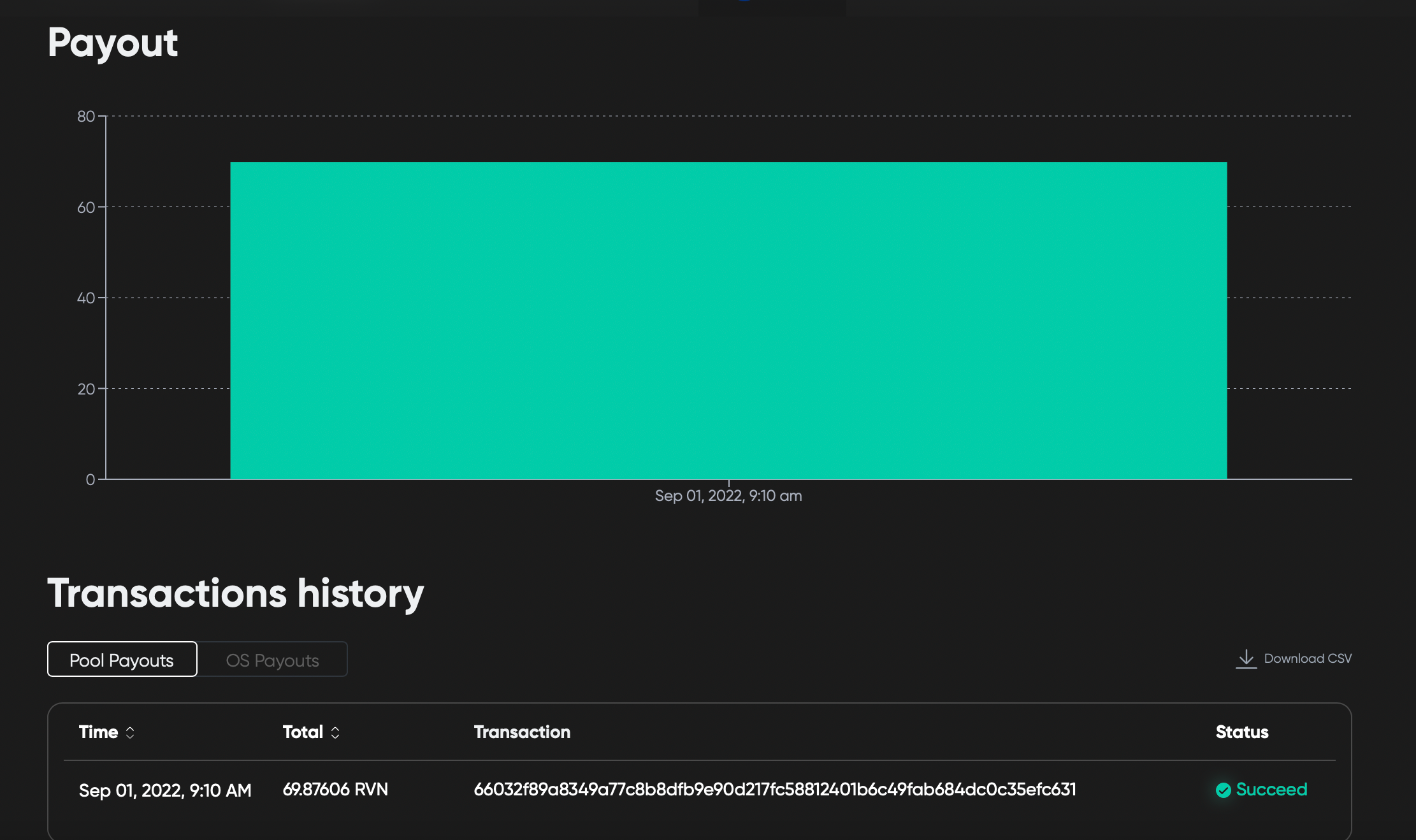The width and height of the screenshot is (1416, 840).
Task: Click the Payout heading
Action: (x=113, y=43)
